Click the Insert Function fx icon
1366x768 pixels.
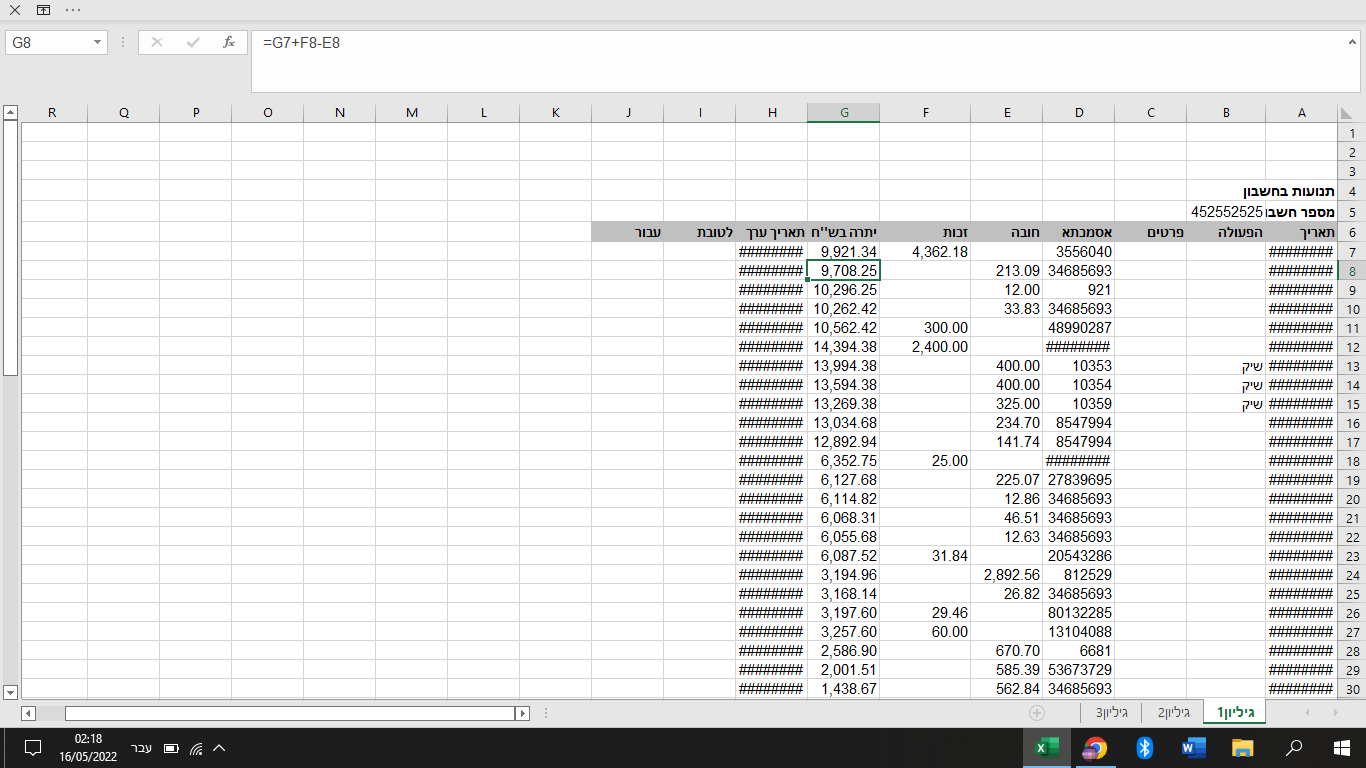tap(229, 43)
